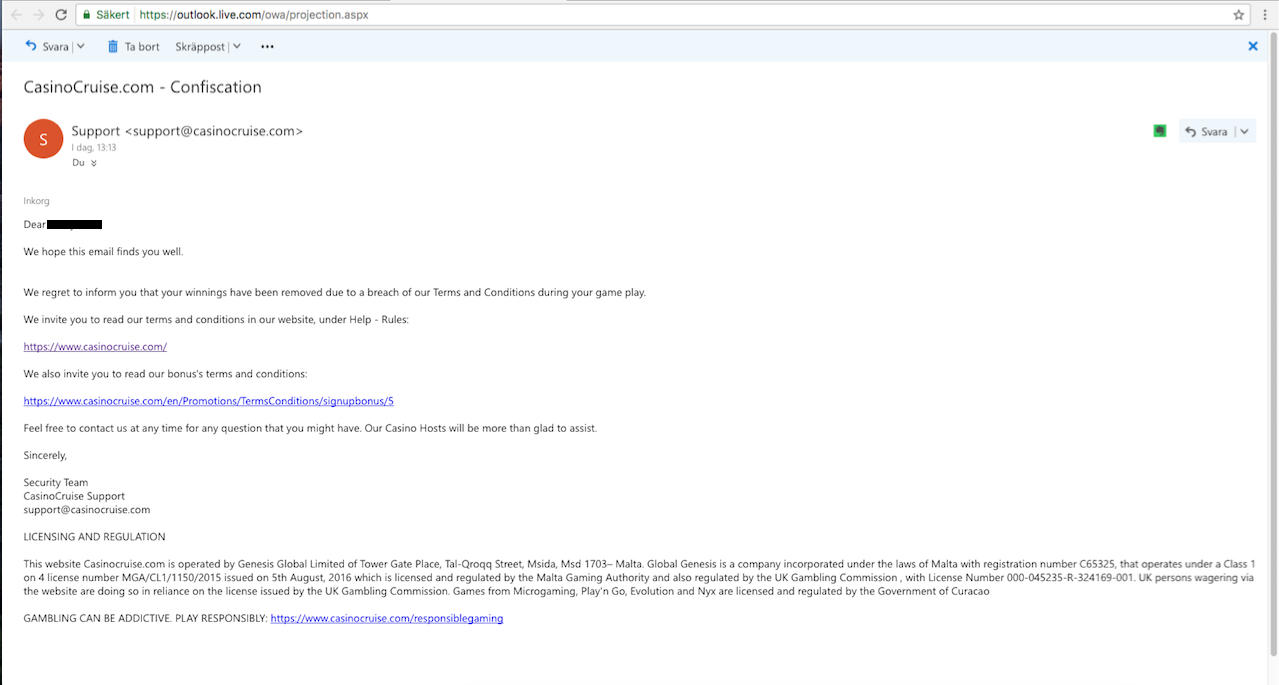Expand Skräppost dropdown arrow
This screenshot has width=1279, height=685.
coord(236,46)
